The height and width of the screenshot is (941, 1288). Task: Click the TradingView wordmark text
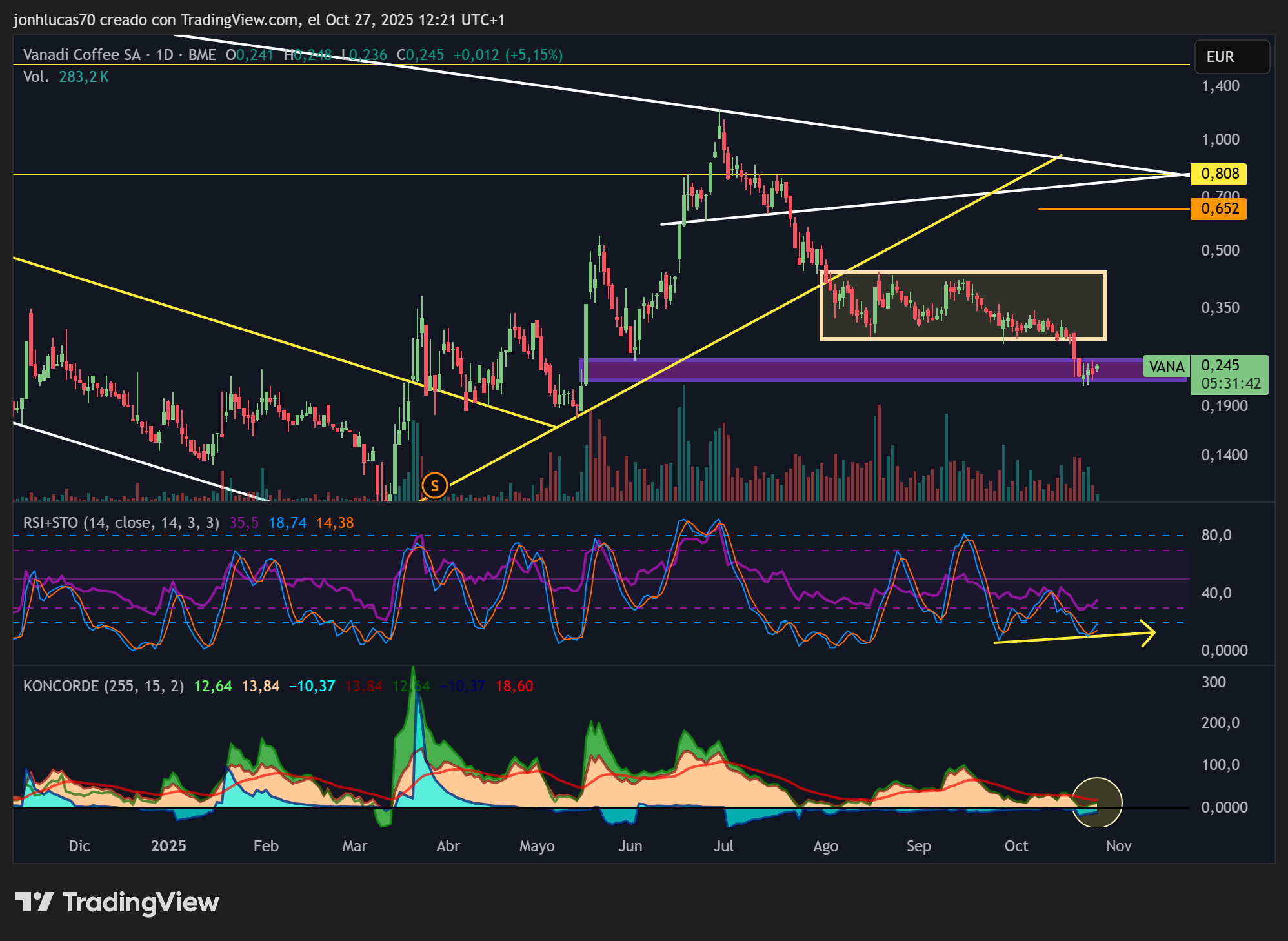141,902
